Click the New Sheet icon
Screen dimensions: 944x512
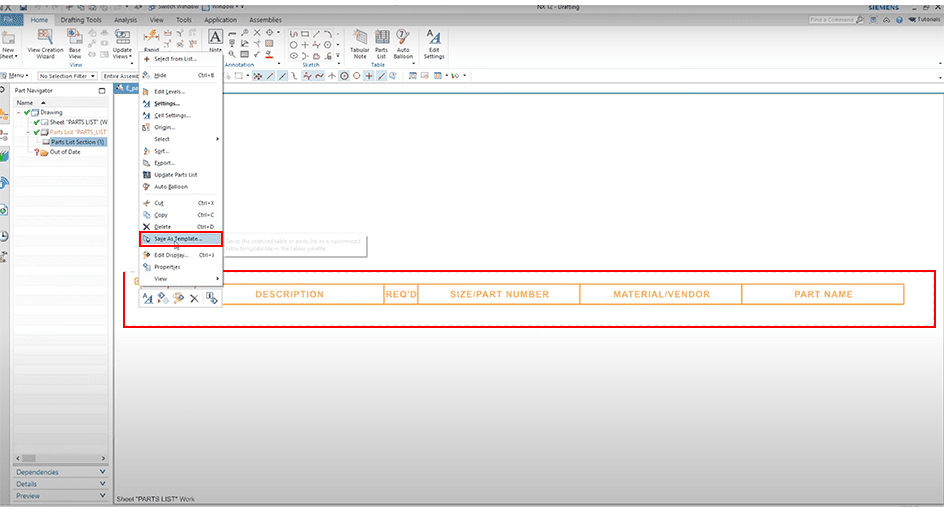tap(8, 43)
